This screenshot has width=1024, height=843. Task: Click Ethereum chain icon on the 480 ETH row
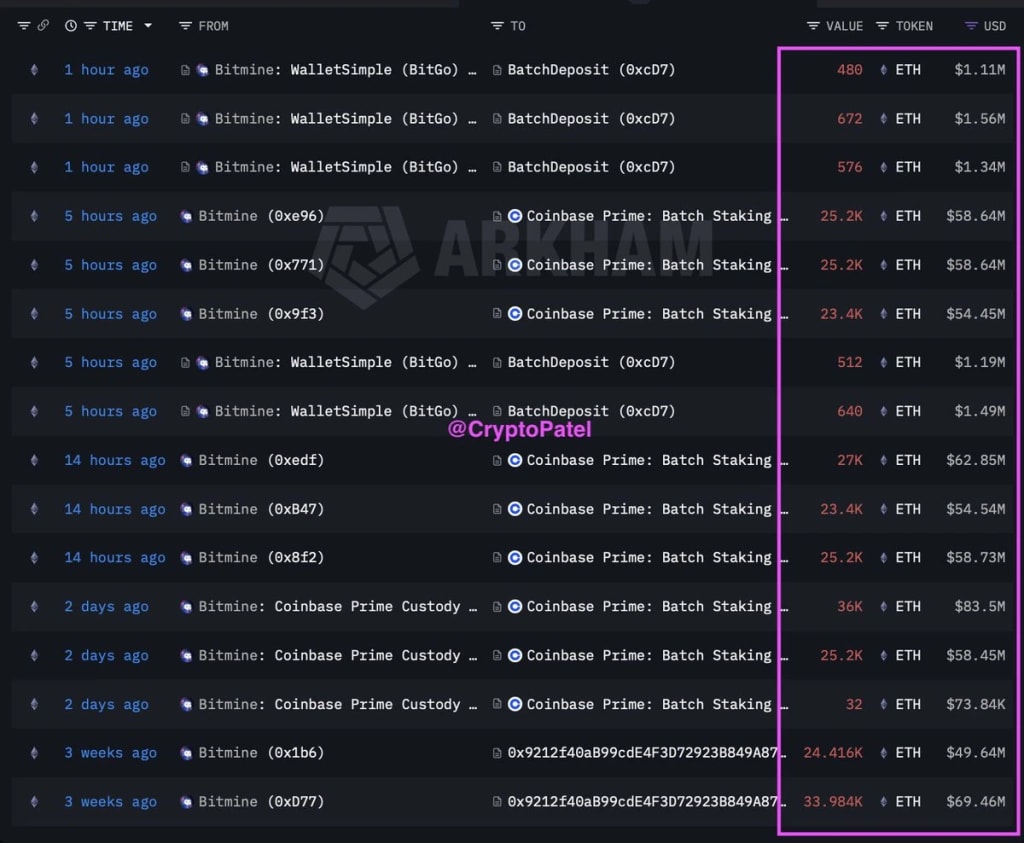(x=34, y=70)
